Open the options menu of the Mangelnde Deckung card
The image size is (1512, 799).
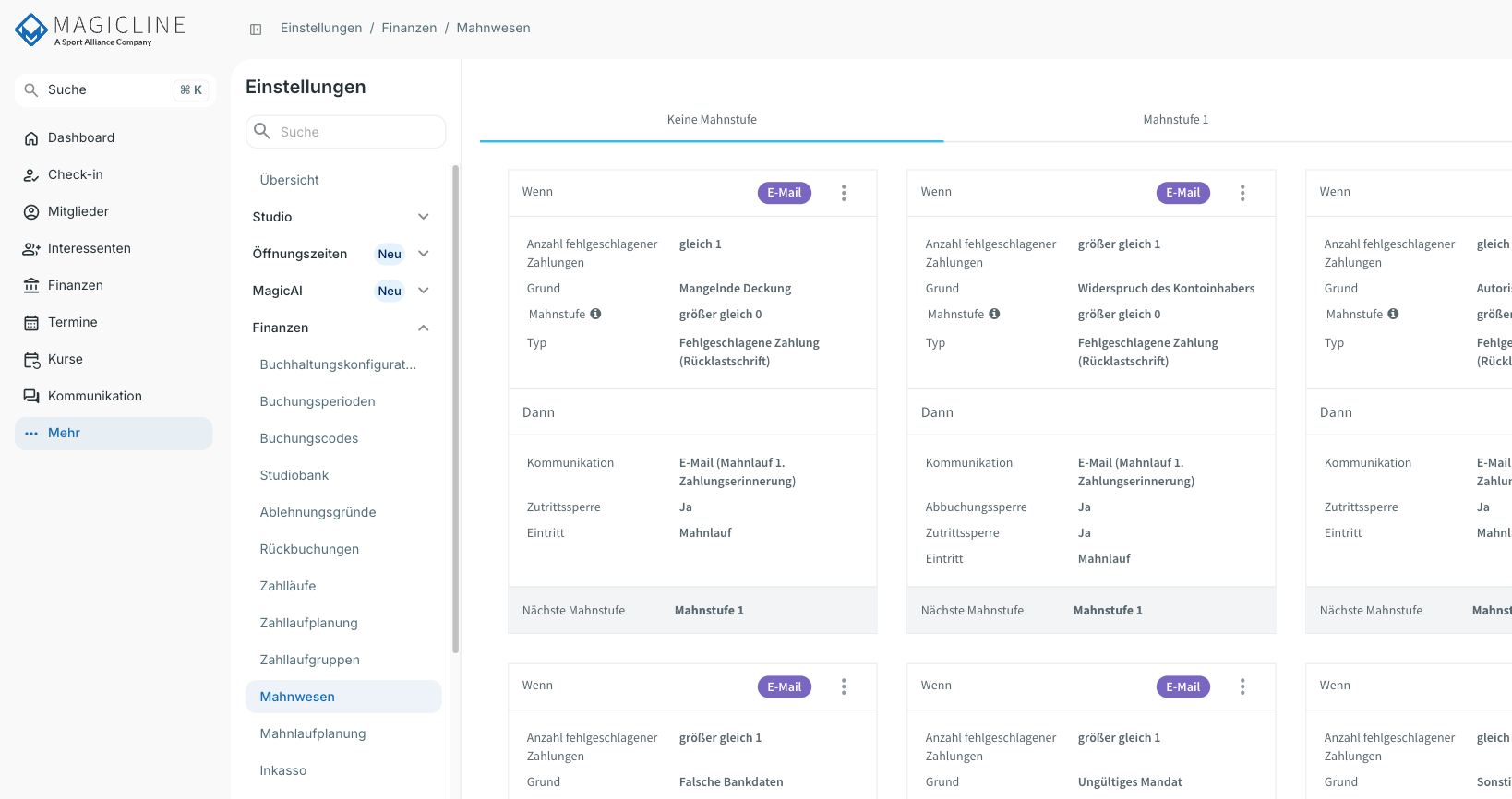point(844,193)
